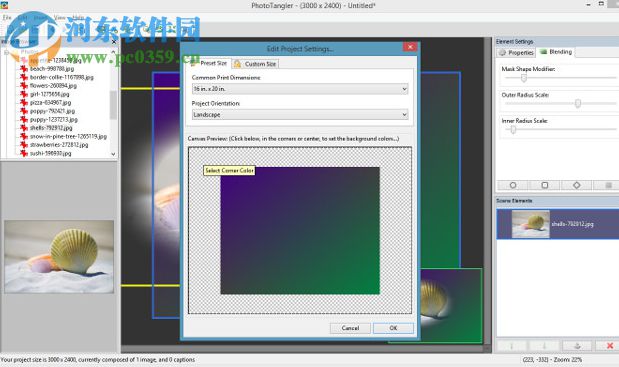Close Edit Project Settings dialog
The height and width of the screenshot is (367, 619).
point(410,47)
